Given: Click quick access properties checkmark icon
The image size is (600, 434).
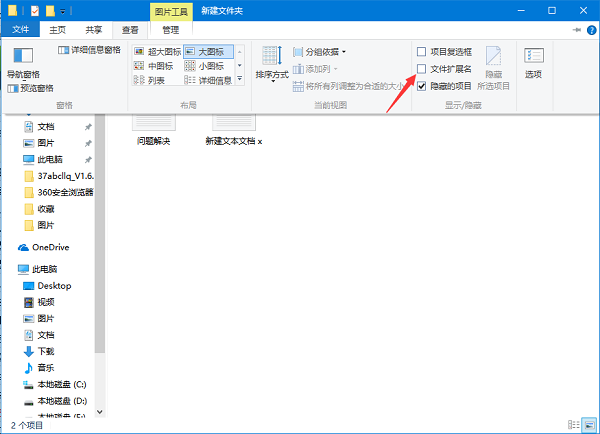Looking at the screenshot, I should click(x=35, y=11).
